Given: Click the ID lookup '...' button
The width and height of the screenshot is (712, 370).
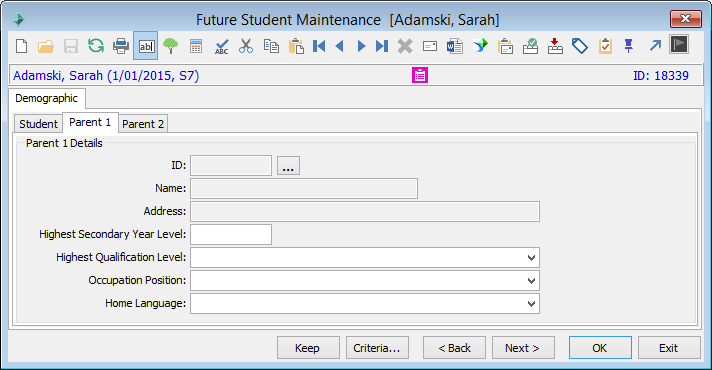Looking at the screenshot, I should point(288,166).
